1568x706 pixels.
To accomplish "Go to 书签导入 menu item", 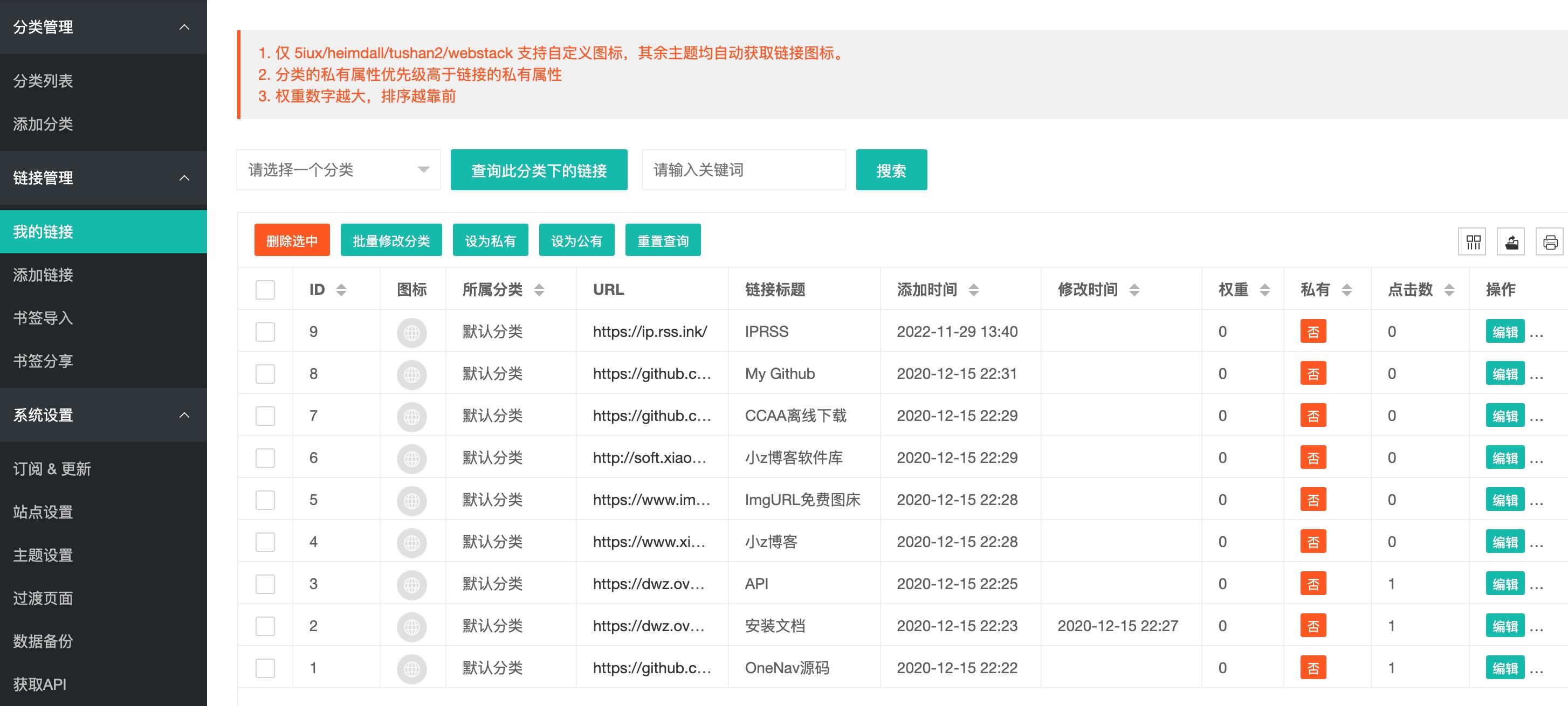I will (x=43, y=318).
